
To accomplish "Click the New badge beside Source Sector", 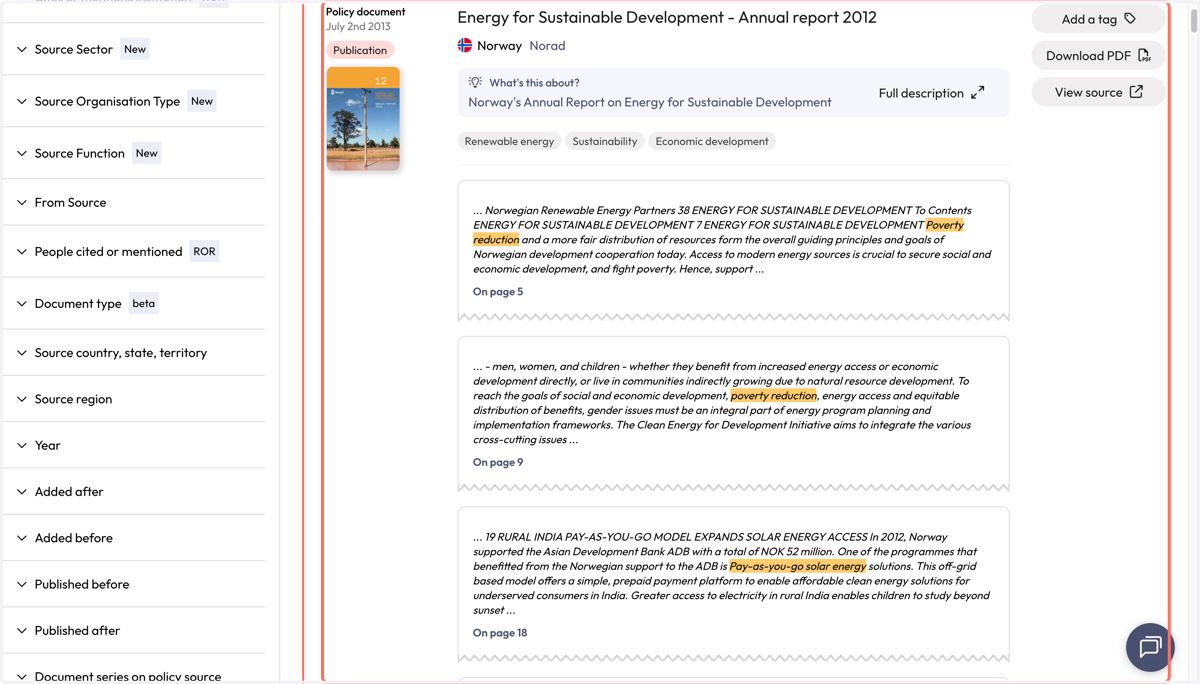I will [x=135, y=49].
